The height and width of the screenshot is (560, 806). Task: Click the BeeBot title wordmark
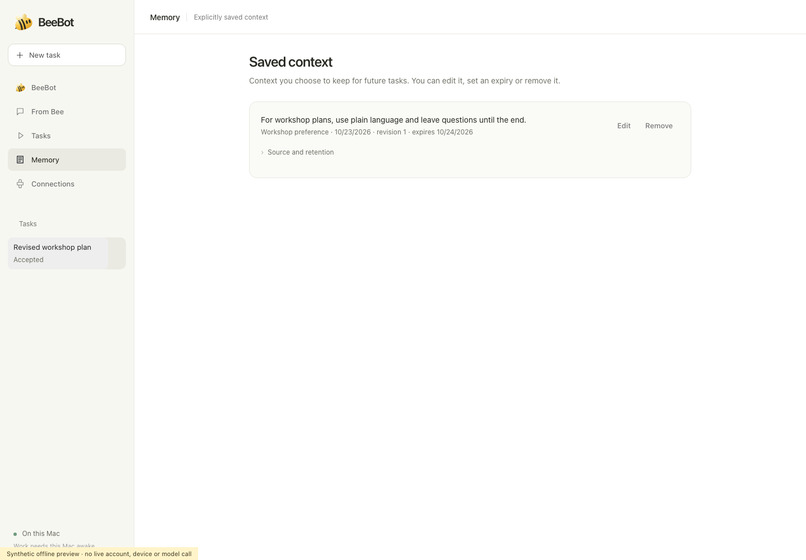coord(56,22)
